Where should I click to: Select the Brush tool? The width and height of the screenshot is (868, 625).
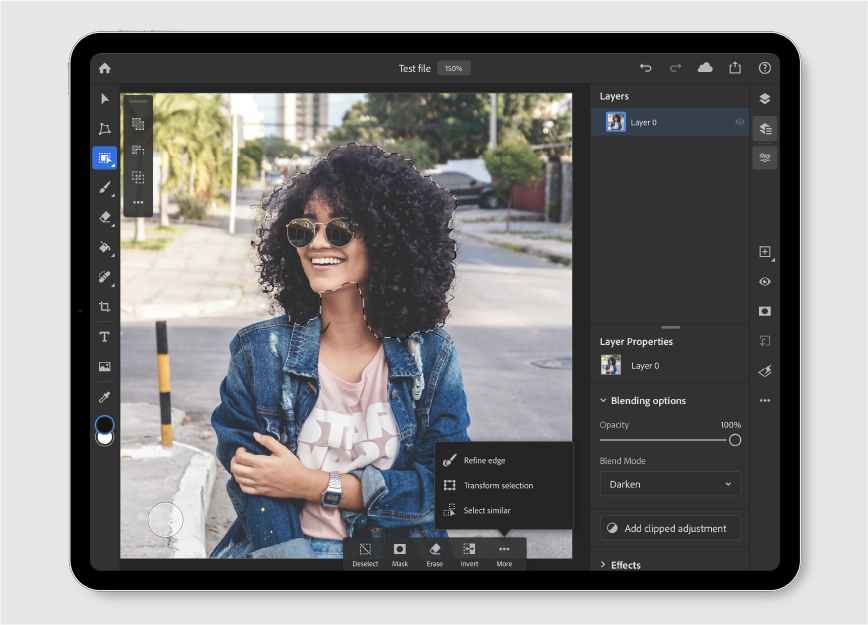[x=104, y=187]
